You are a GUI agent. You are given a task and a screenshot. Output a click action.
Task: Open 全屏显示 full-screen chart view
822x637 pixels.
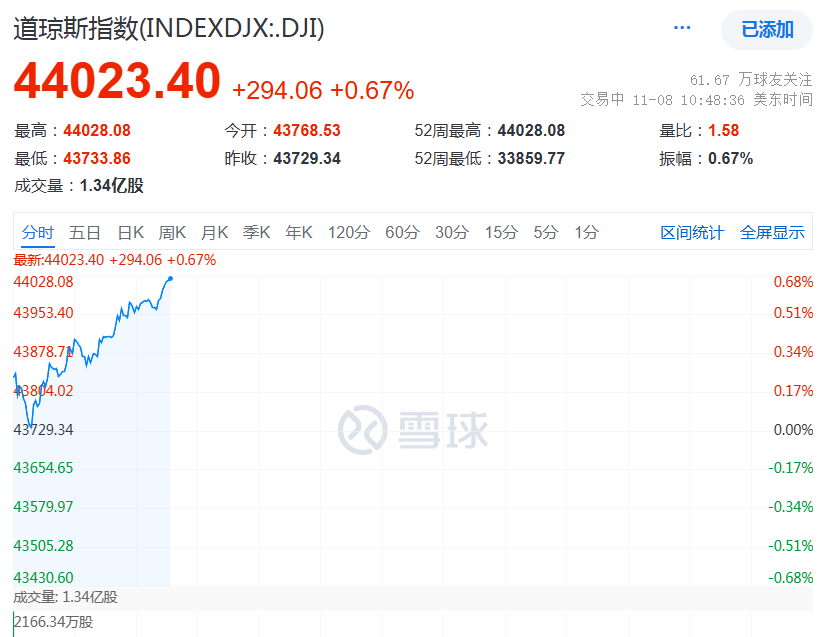772,231
